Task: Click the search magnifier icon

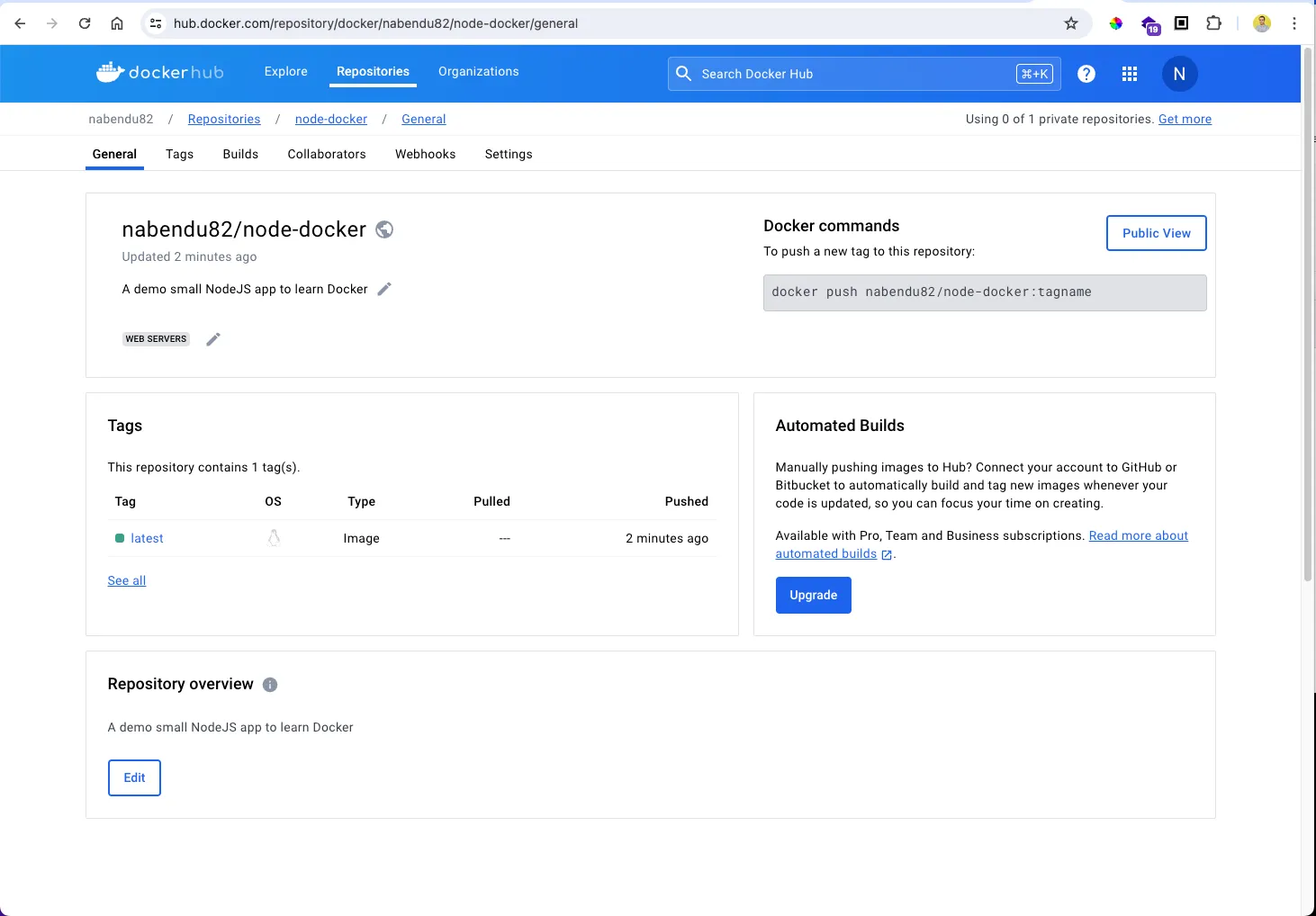Action: click(x=684, y=74)
